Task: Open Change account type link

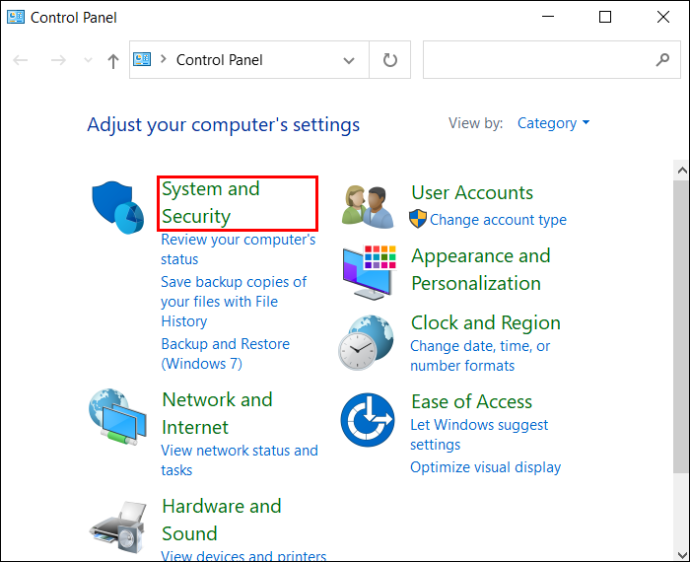Action: (x=498, y=219)
